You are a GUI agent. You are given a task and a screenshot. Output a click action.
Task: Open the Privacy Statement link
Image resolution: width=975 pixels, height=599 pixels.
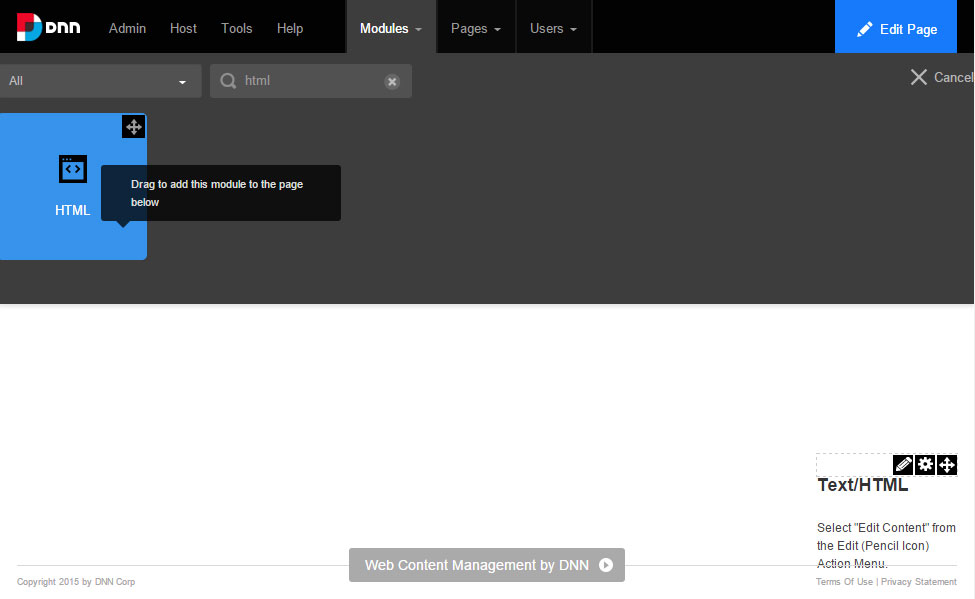[918, 582]
